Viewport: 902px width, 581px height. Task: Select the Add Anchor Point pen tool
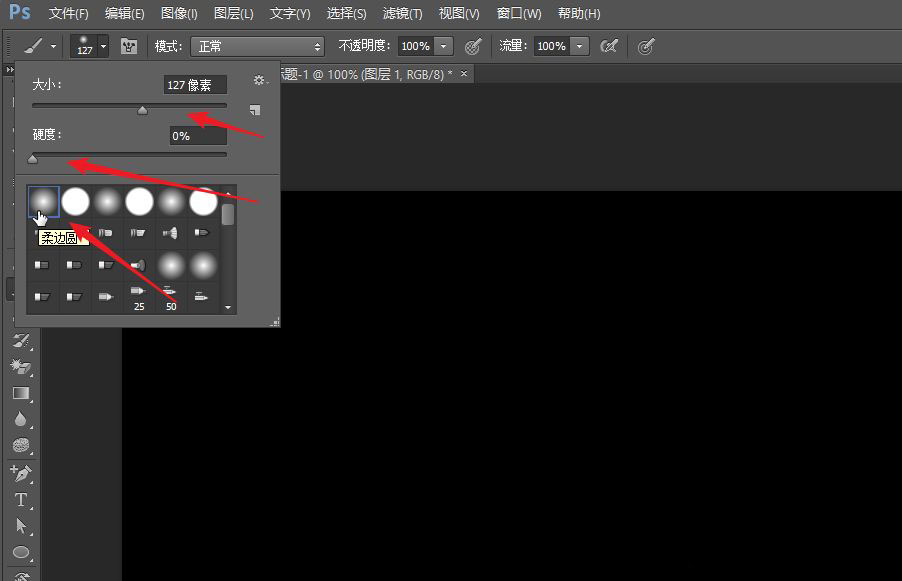[x=21, y=473]
